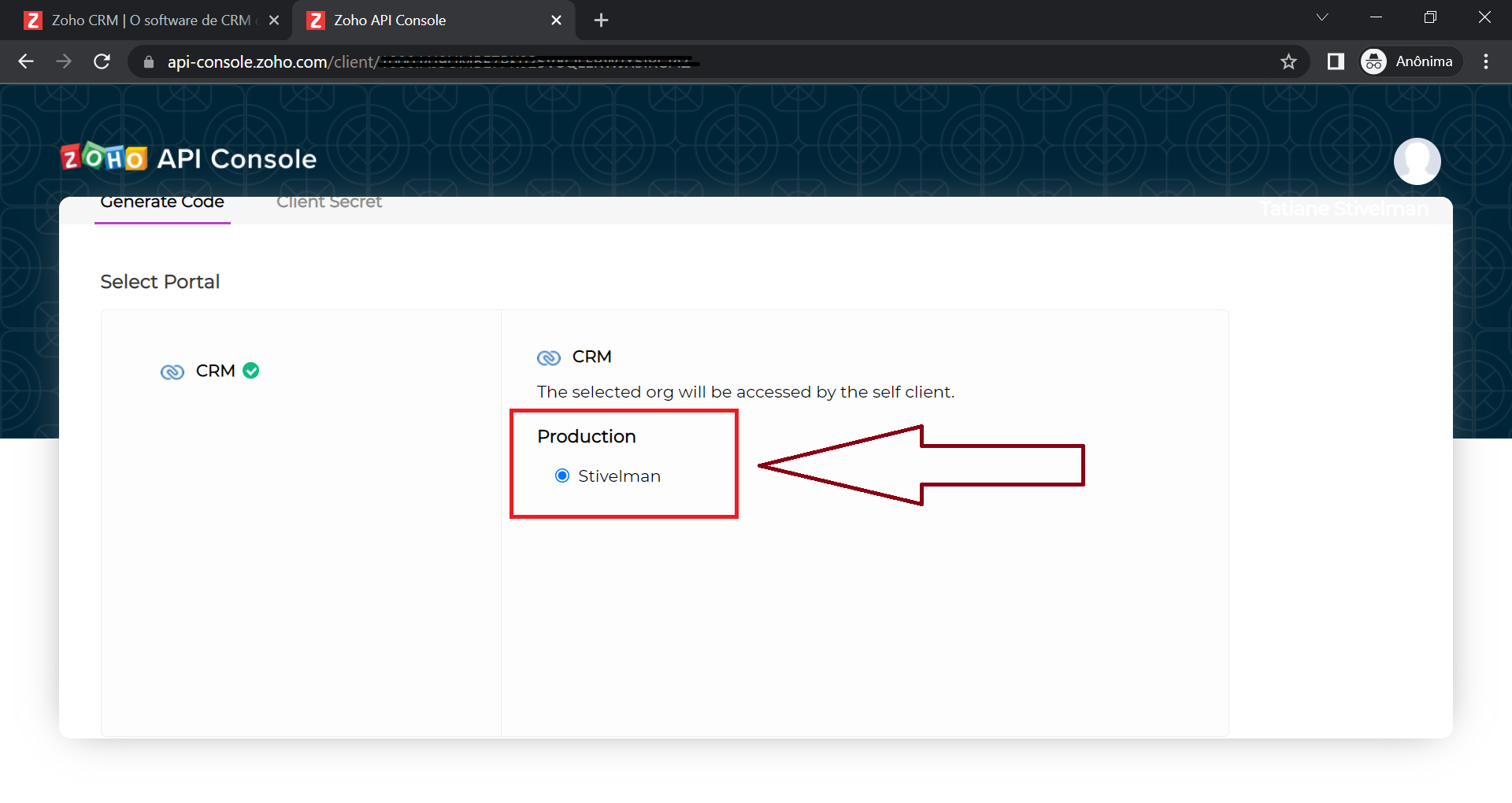Restore down the browser window
Image resolution: width=1512 pixels, height=803 pixels.
click(1430, 17)
